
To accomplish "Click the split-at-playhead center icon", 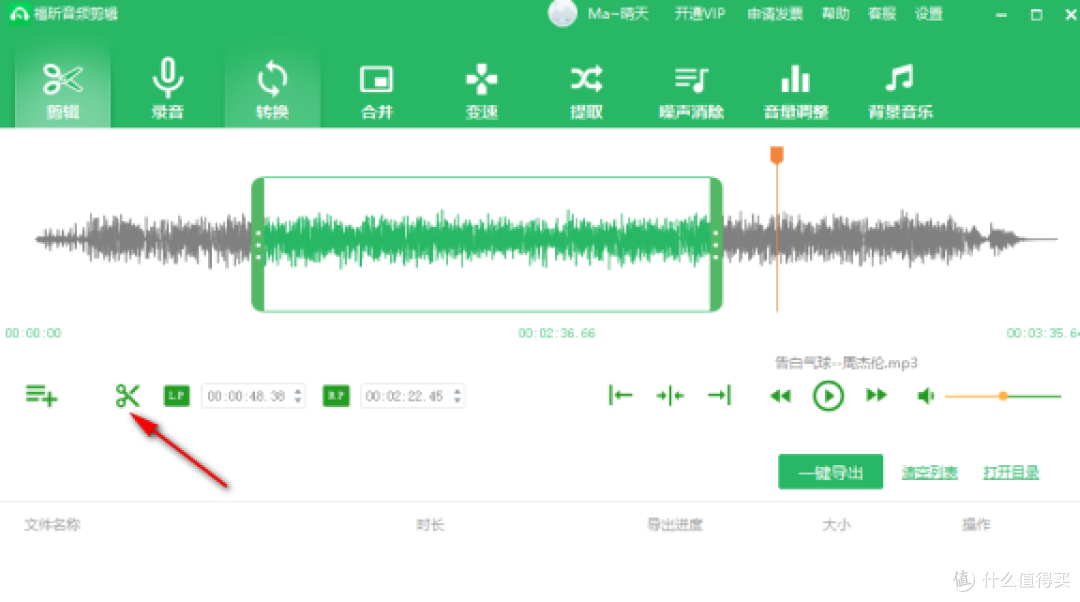I will click(x=669, y=395).
